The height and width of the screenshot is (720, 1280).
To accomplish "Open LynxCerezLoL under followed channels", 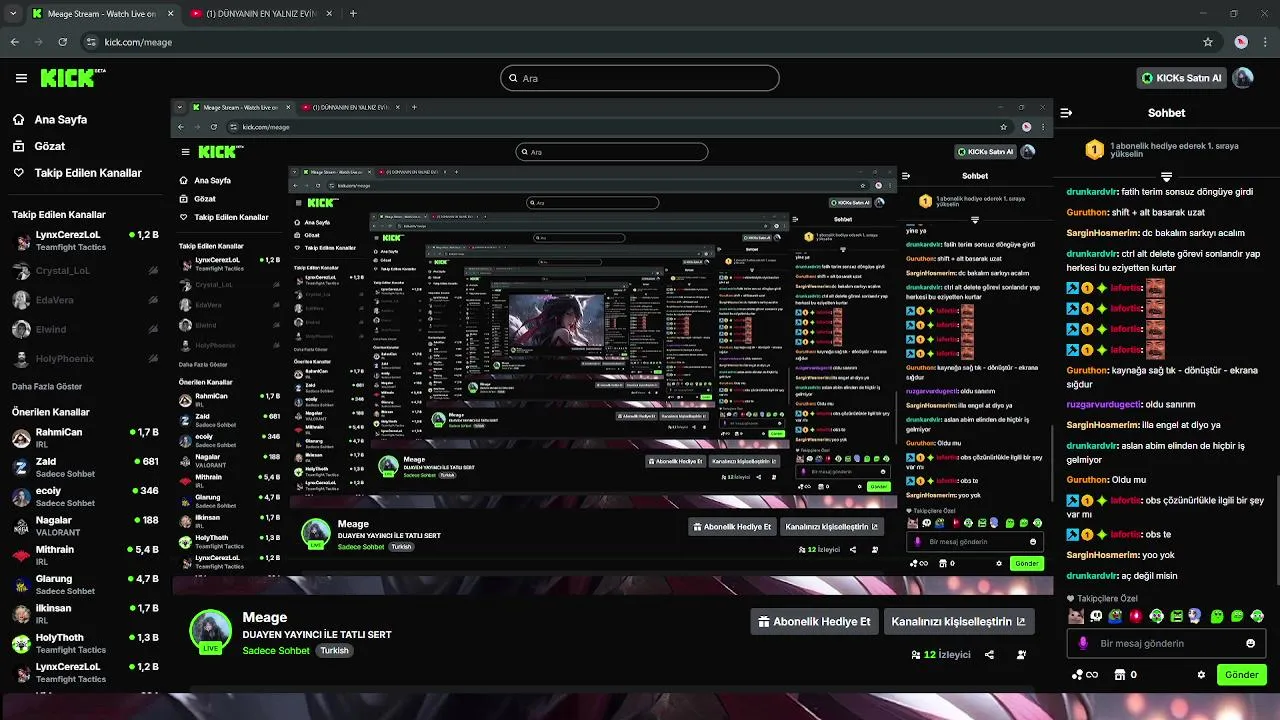I will [84, 241].
